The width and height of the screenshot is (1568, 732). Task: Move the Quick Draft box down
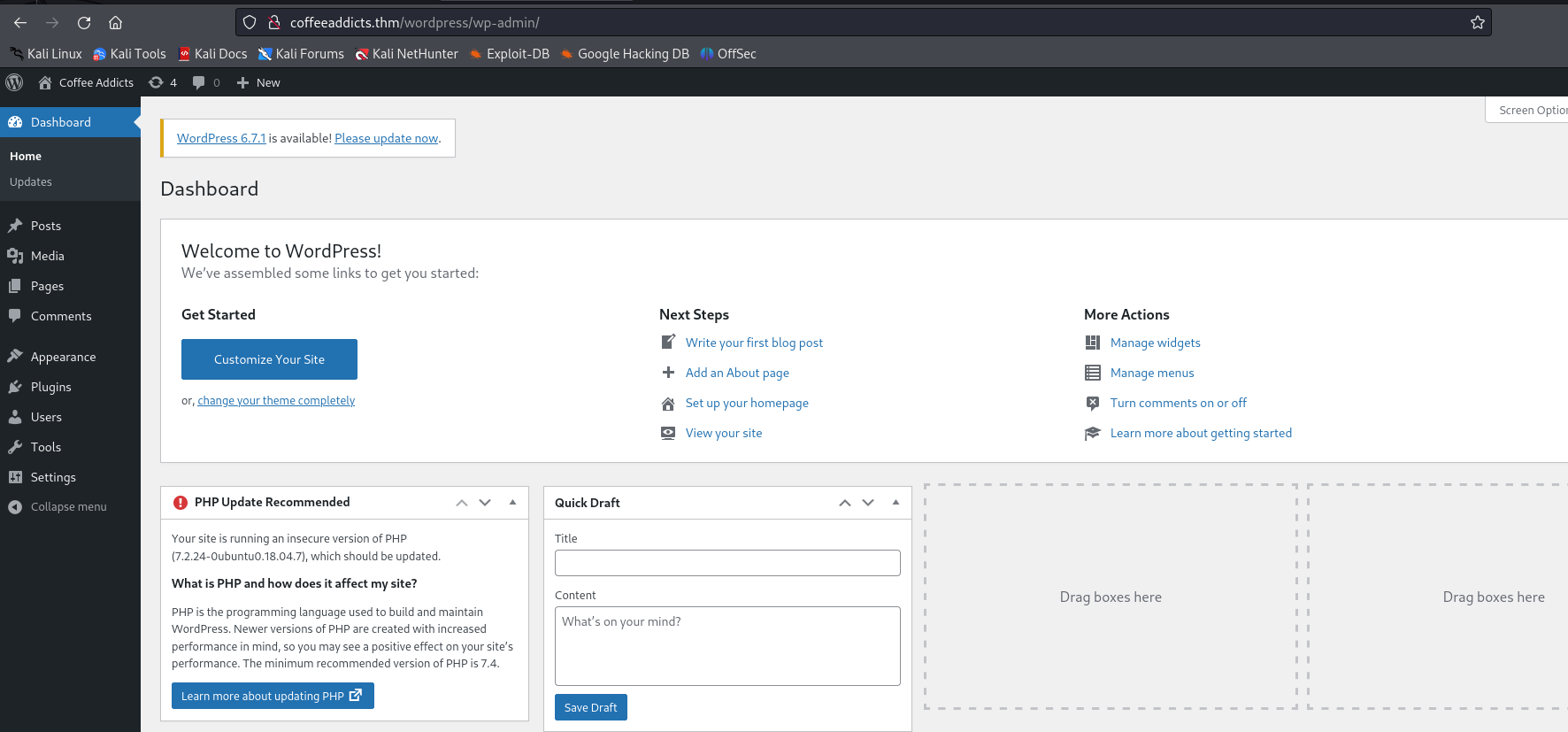(x=868, y=503)
